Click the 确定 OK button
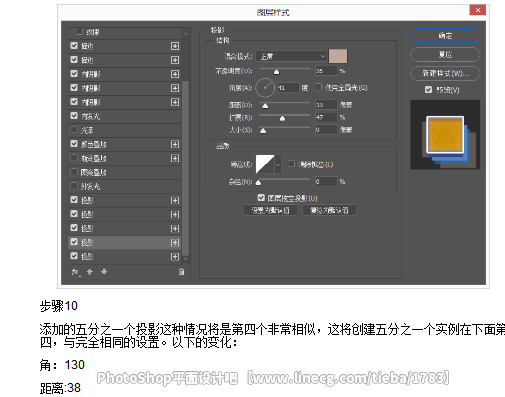Screen dimensions: 505x397 coord(445,35)
